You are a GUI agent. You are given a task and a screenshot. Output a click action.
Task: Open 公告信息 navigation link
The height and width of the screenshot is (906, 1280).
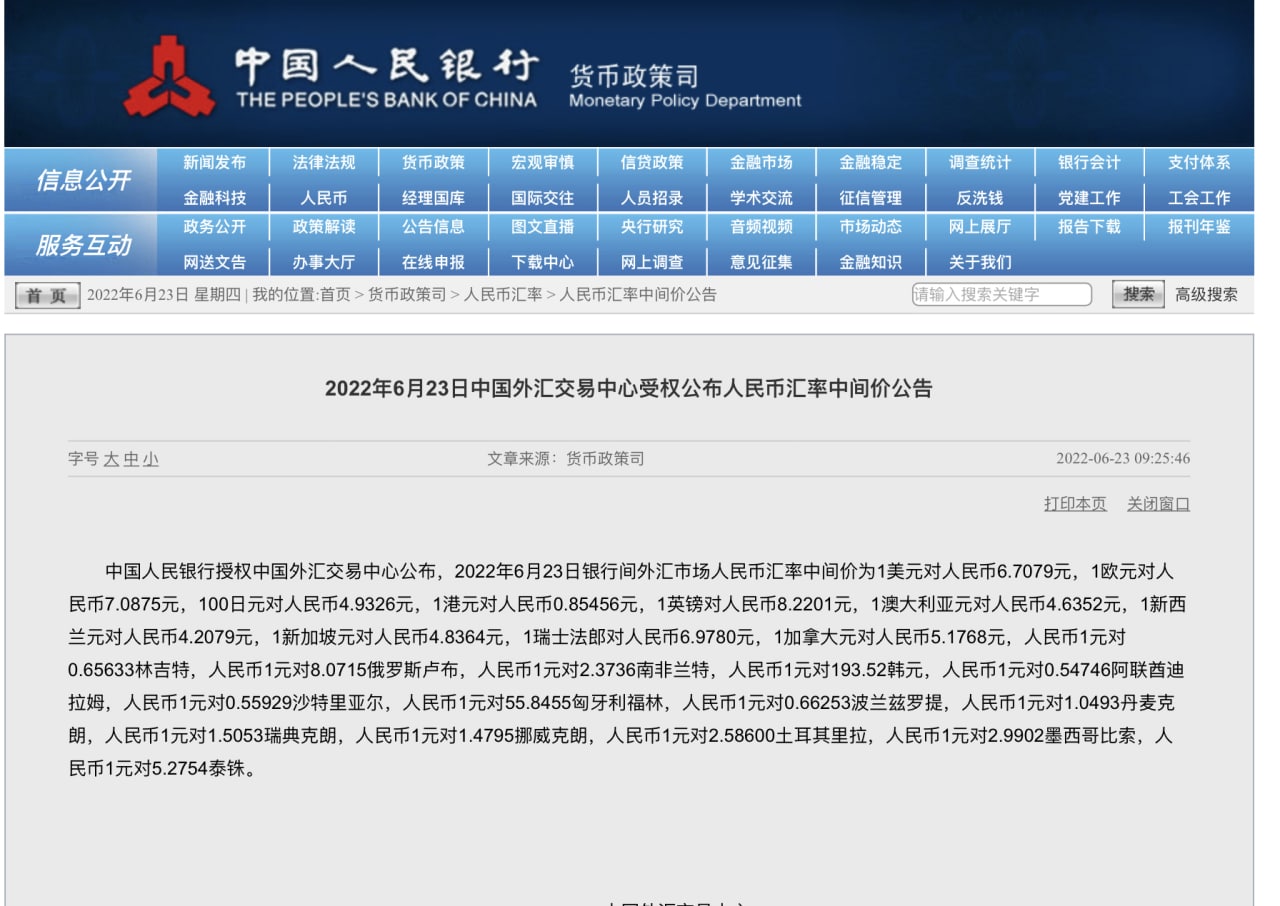[433, 227]
